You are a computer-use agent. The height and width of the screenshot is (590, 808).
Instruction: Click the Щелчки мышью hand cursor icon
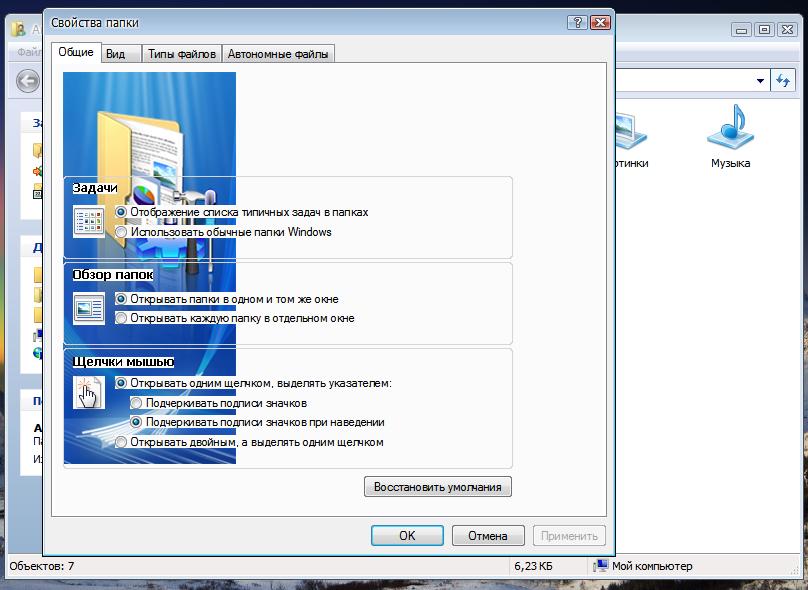click(88, 393)
